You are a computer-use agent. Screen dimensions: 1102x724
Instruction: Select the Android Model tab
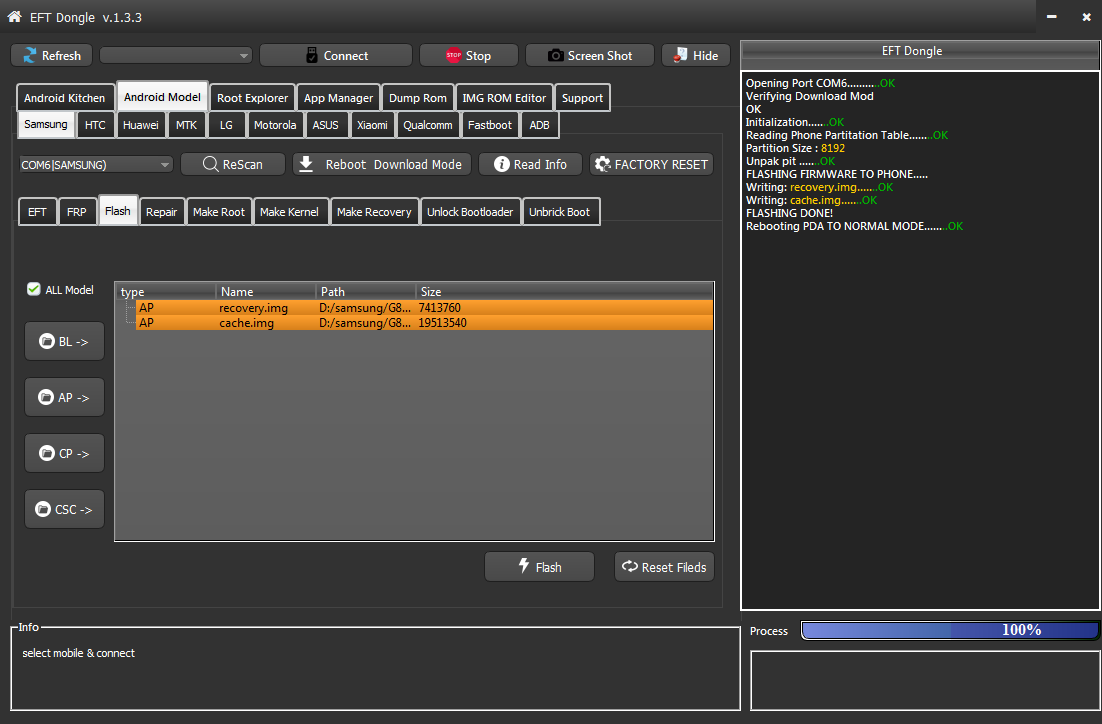point(162,97)
